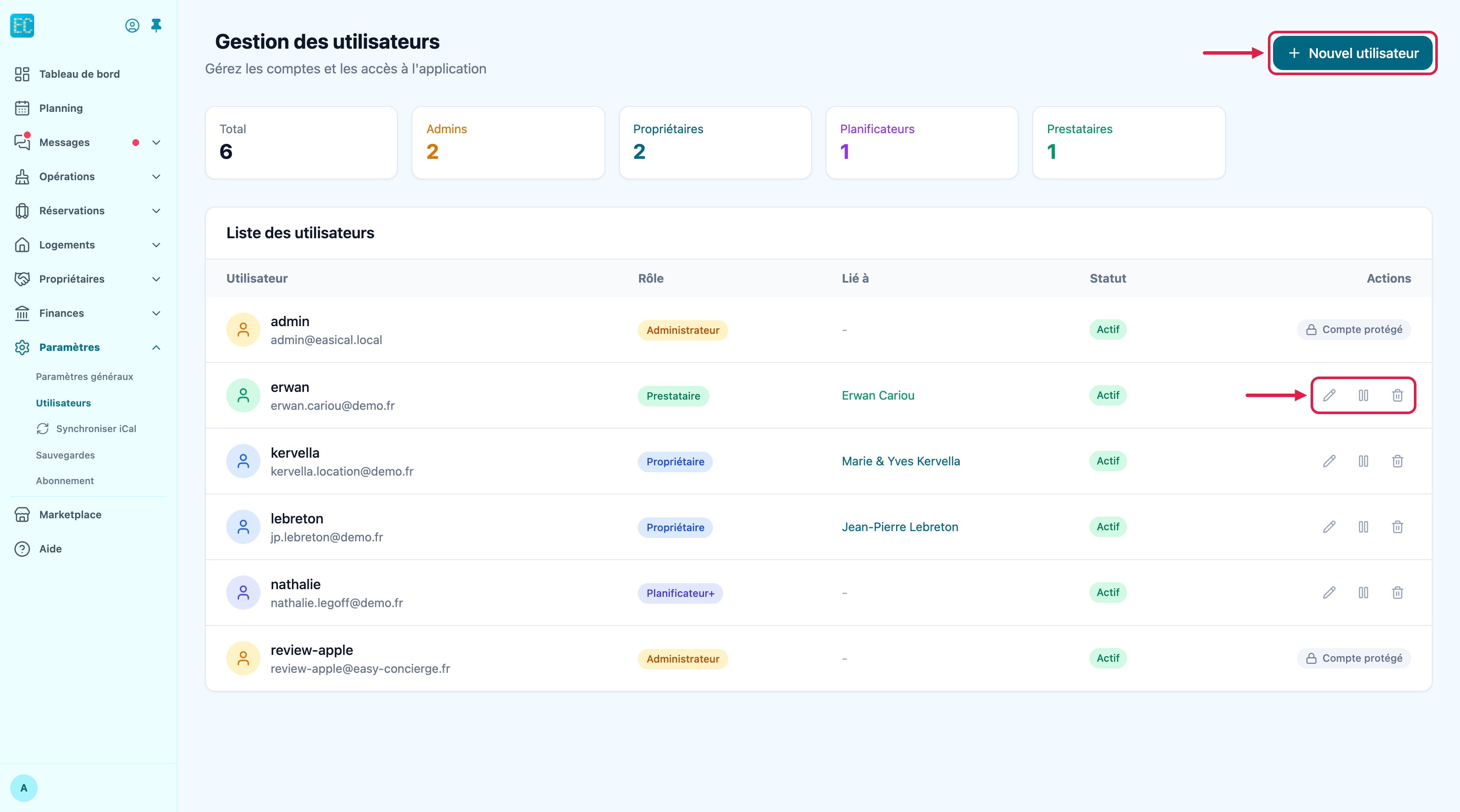Click the Aide help icon
The height and width of the screenshot is (812, 1460).
point(22,549)
